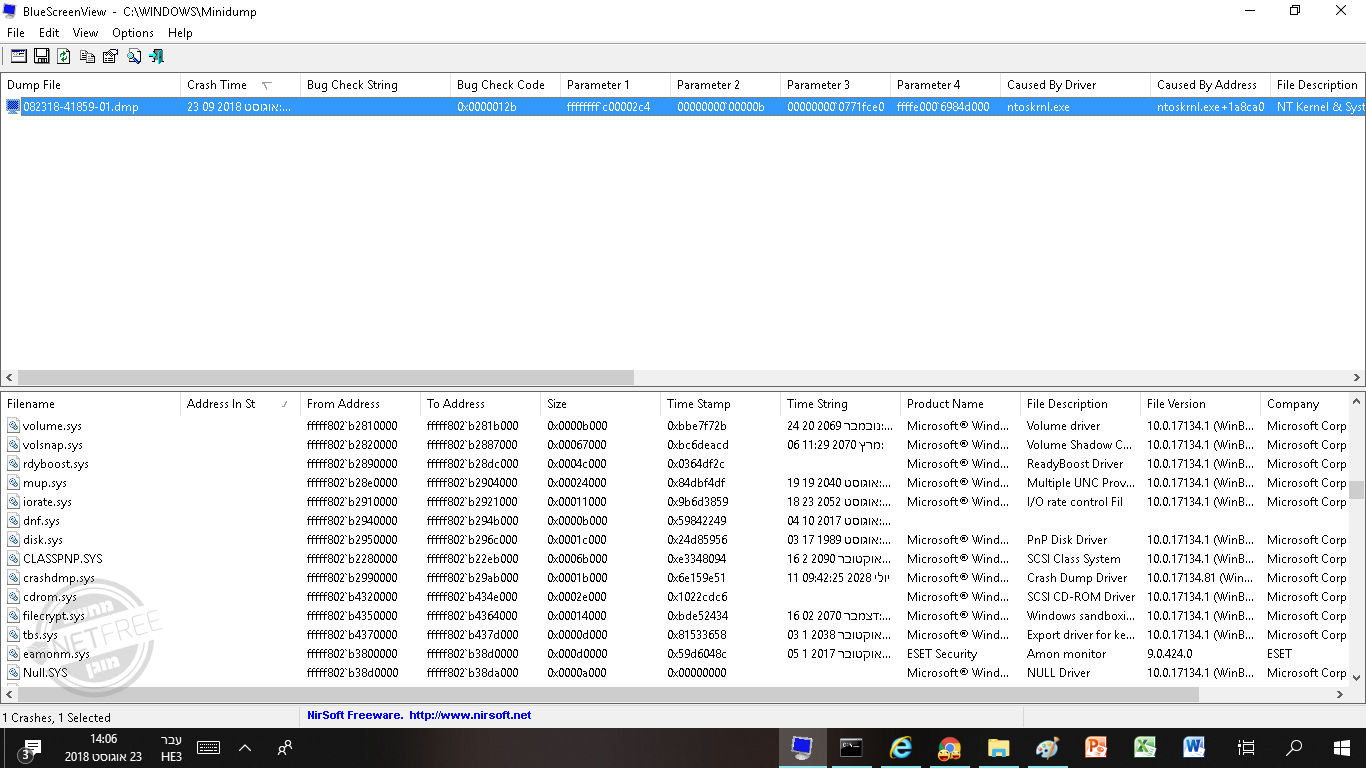Viewport: 1366px width, 768px height.
Task: Open the Options menu
Action: pos(133,33)
